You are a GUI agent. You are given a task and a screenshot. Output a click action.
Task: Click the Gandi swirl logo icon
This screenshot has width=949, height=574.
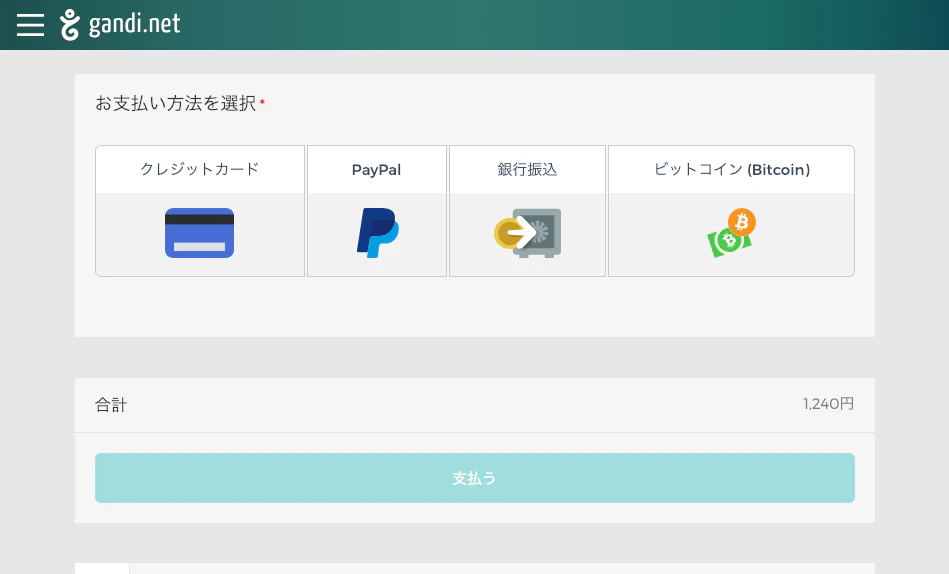point(70,25)
